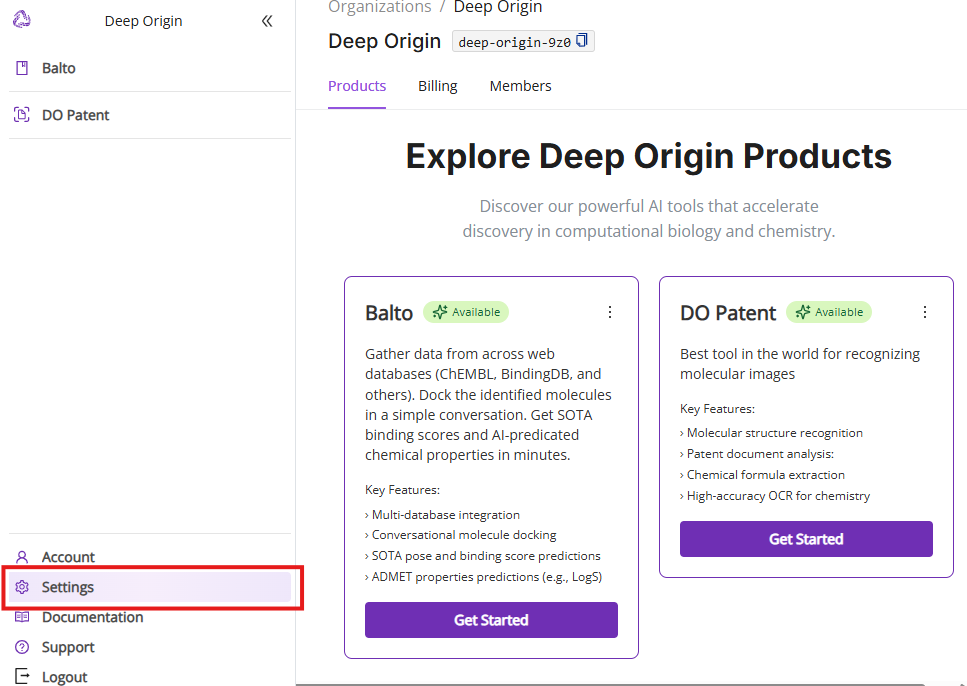This screenshot has height=686, width=967.
Task: Click the Available badge on Balto card
Action: point(466,312)
